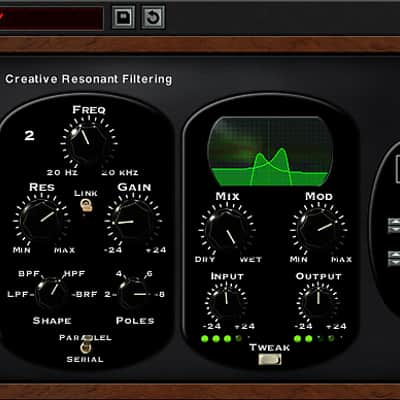Click the Res knob

(x=41, y=220)
